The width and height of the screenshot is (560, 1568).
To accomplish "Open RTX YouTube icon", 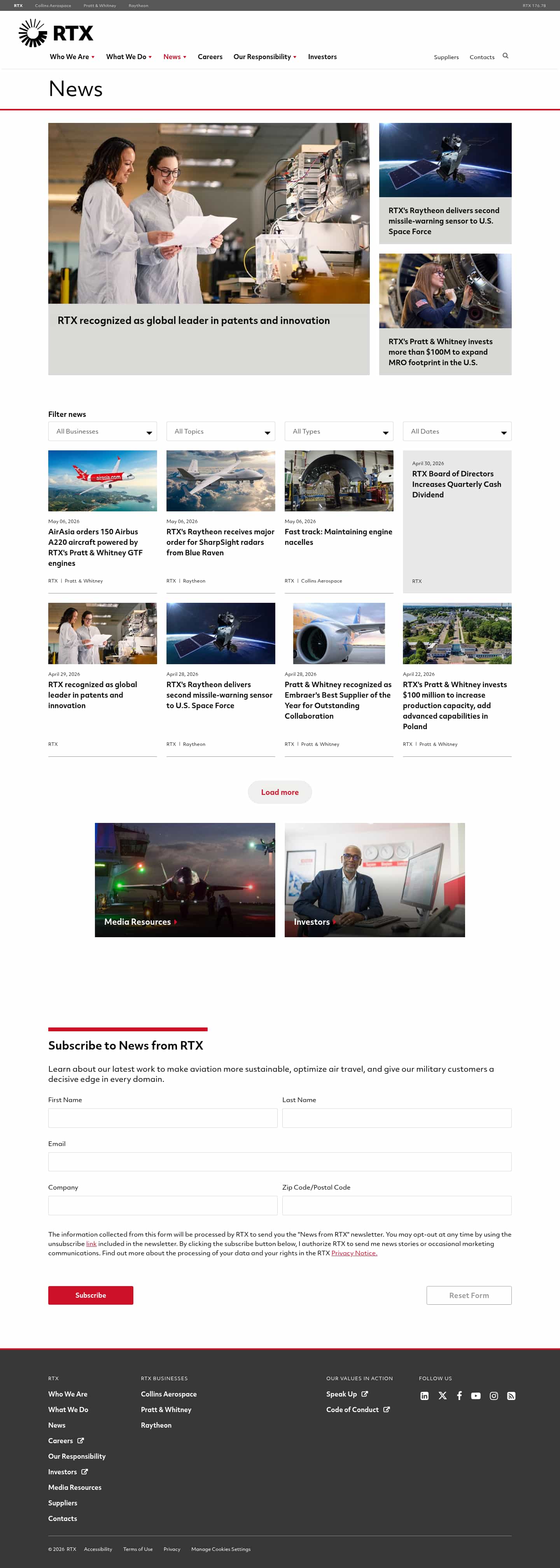I will pos(476,1396).
